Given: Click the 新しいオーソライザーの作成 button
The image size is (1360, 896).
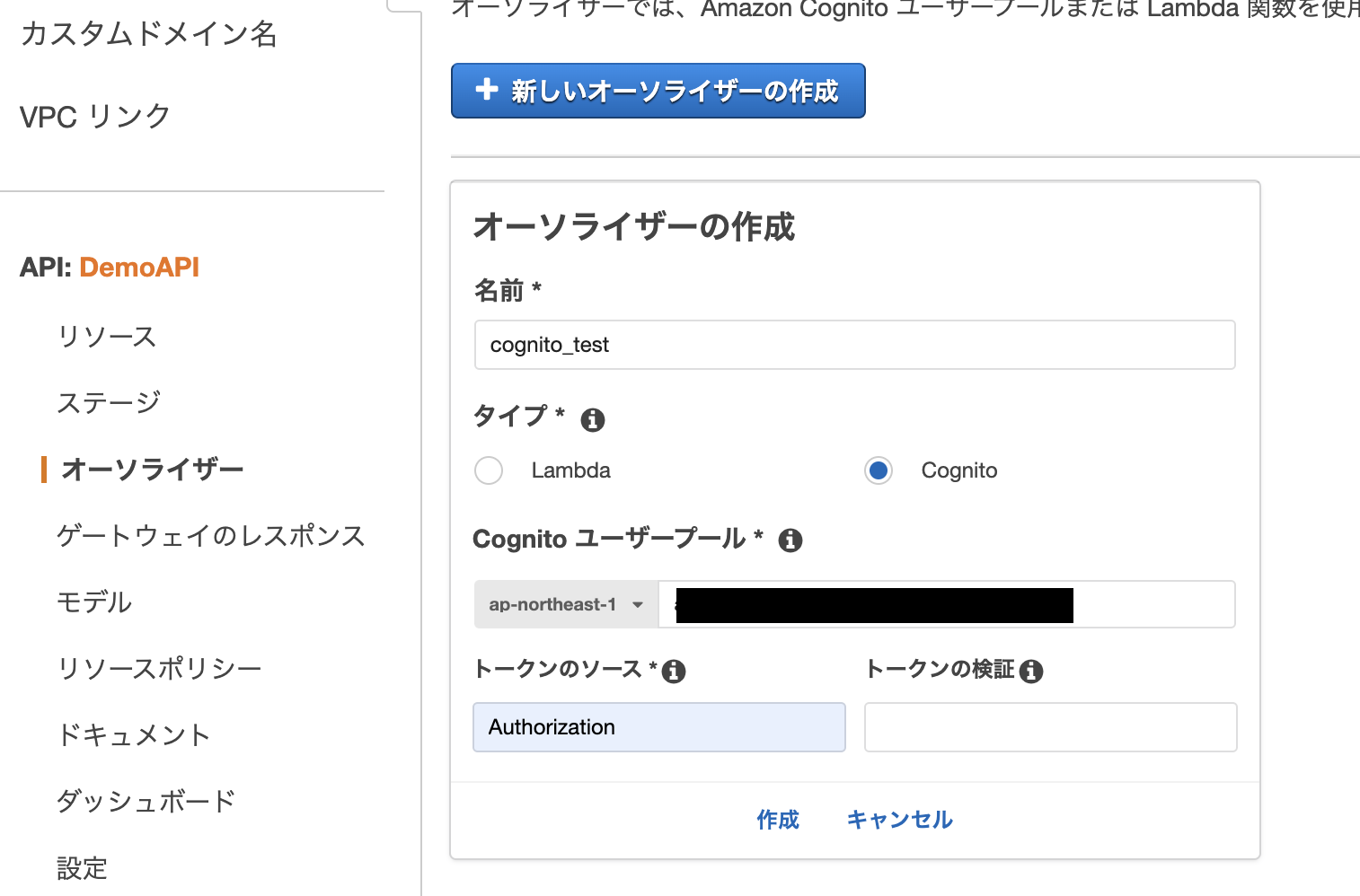Looking at the screenshot, I should point(658,91).
